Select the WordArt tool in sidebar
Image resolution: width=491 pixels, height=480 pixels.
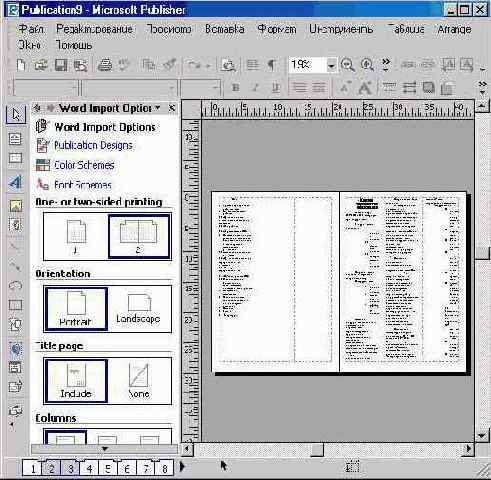15,182
